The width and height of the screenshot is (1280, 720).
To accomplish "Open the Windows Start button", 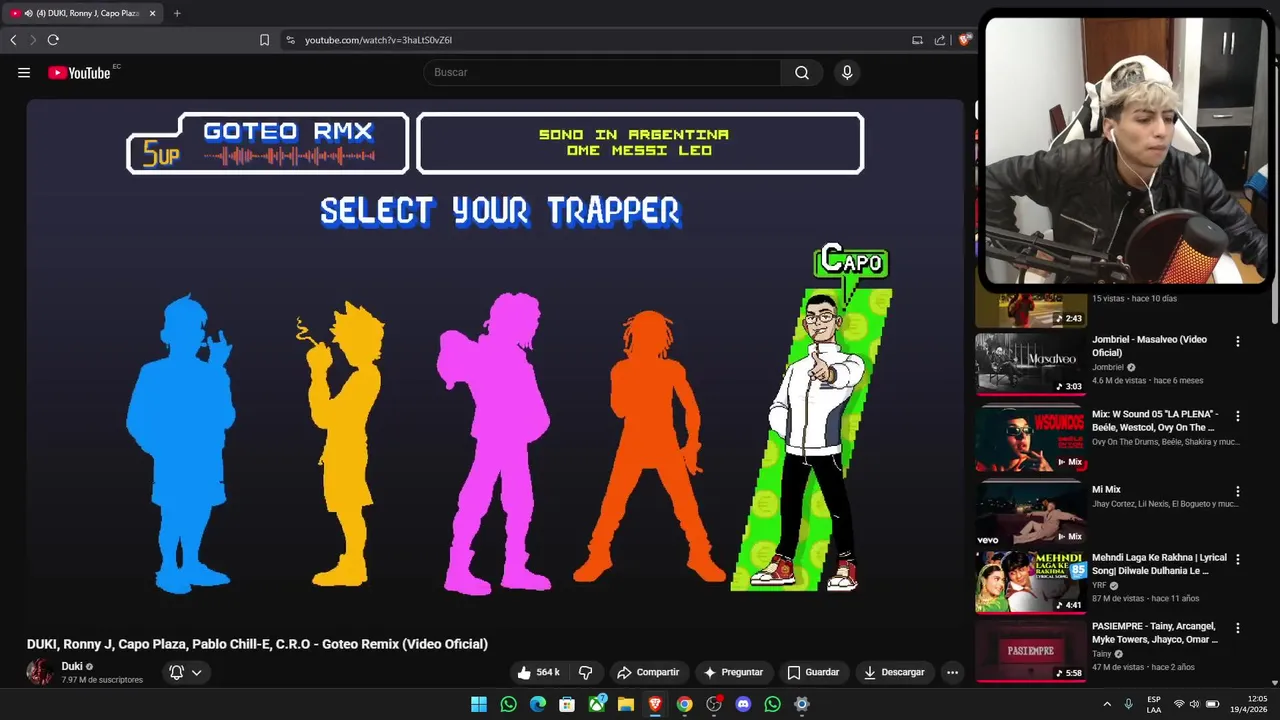I will click(479, 704).
